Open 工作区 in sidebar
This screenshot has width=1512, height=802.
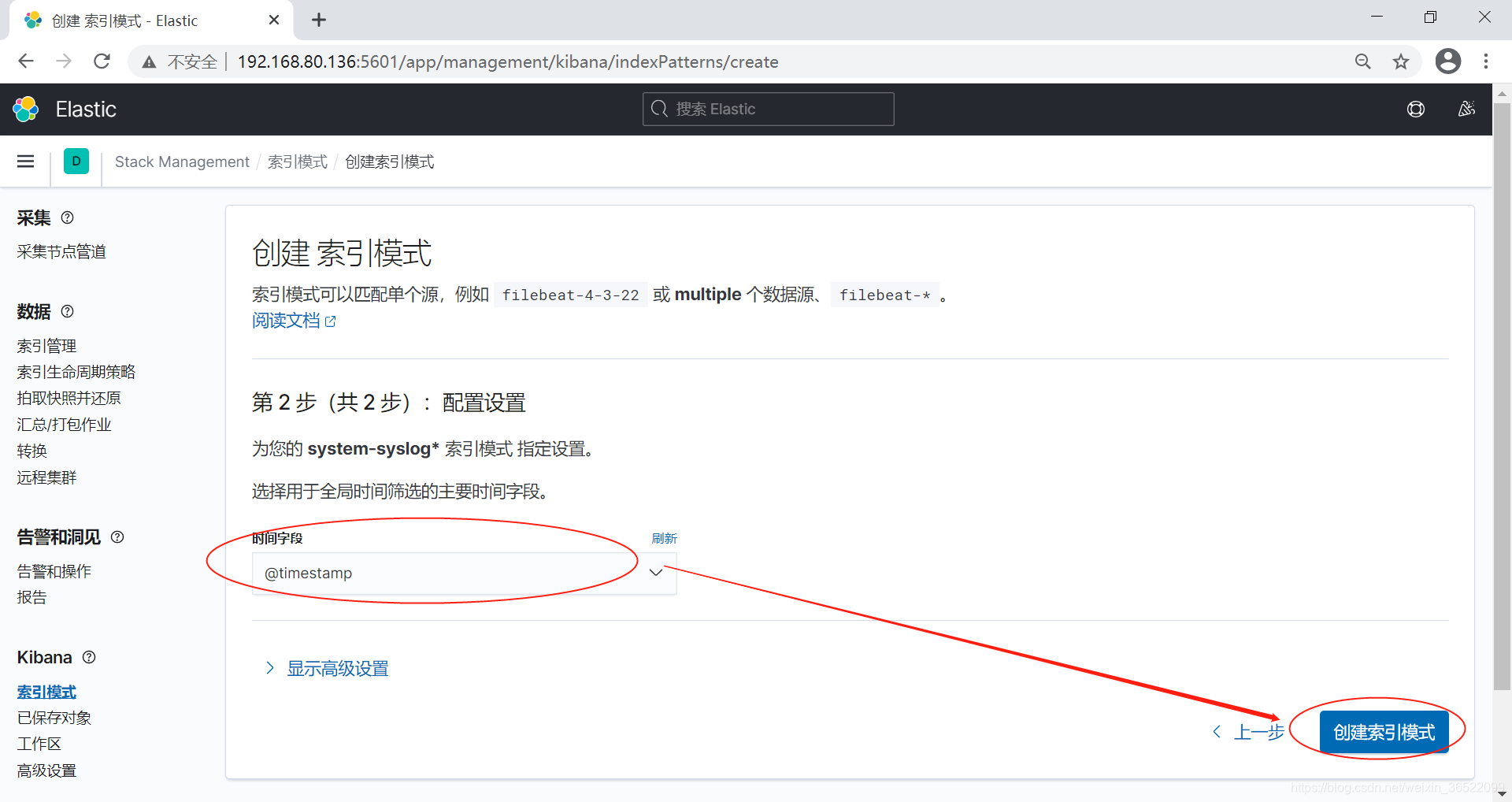[39, 744]
